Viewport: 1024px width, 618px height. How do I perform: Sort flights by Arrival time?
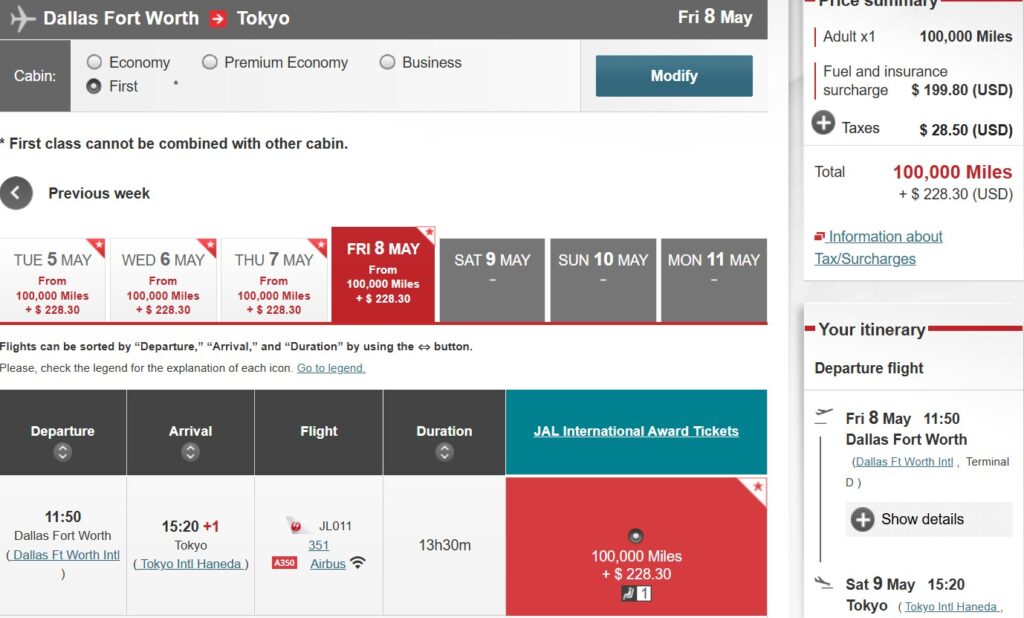(x=190, y=452)
